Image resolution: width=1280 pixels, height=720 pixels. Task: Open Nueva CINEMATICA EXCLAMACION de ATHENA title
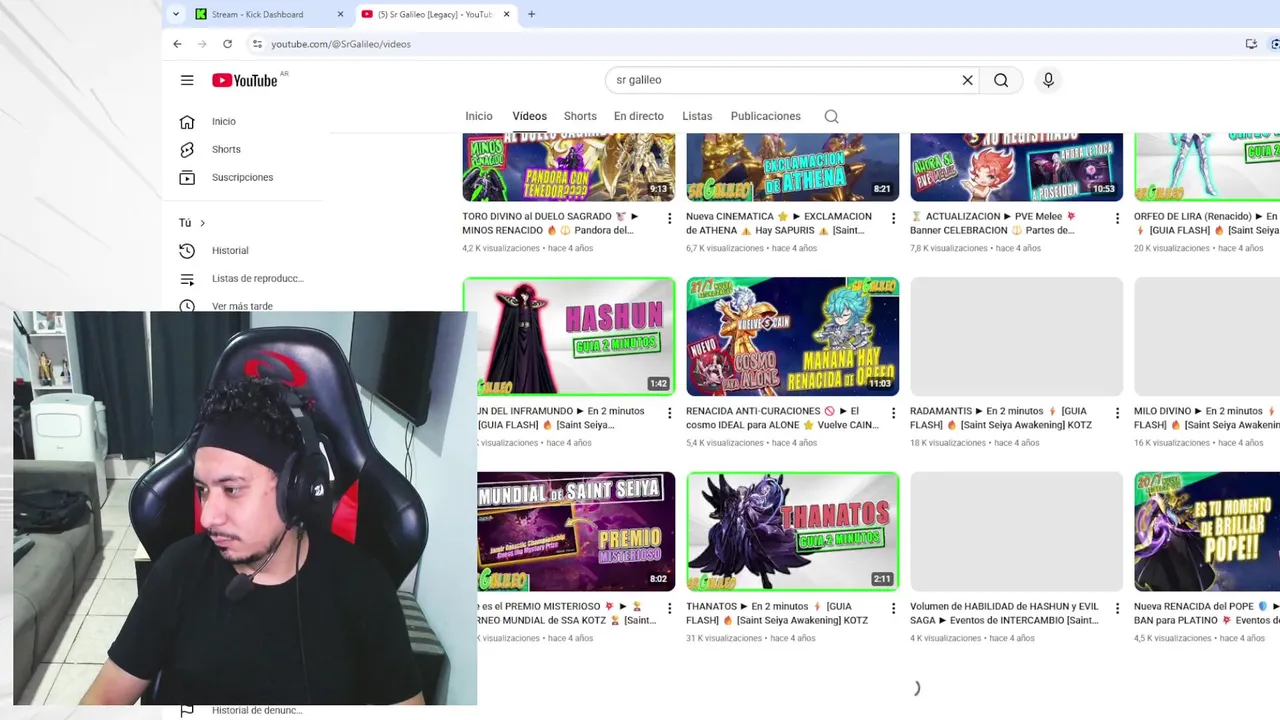pyautogui.click(x=779, y=223)
